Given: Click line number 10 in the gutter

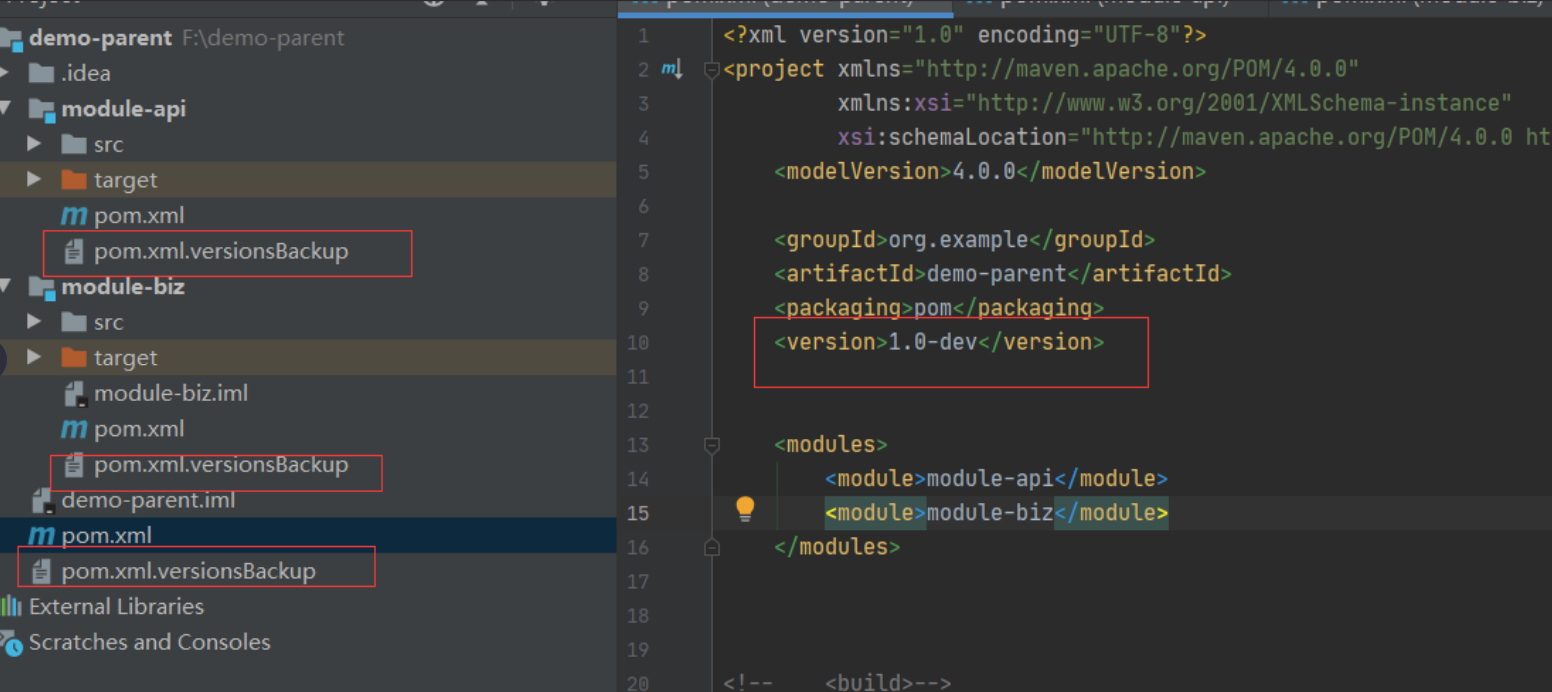Looking at the screenshot, I should 637,343.
